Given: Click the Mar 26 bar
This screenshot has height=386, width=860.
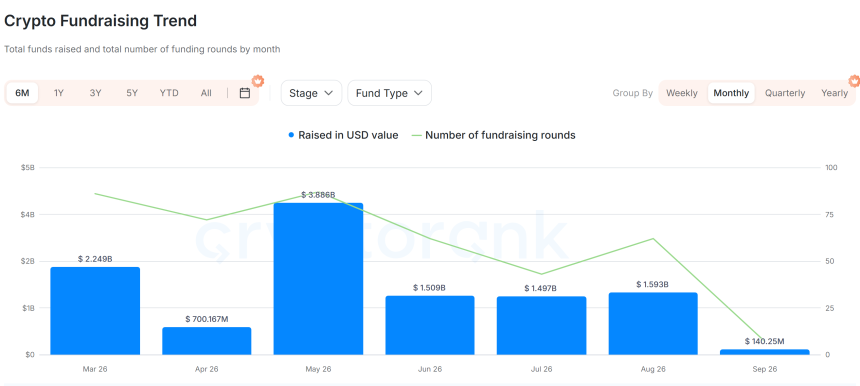Looking at the screenshot, I should (x=95, y=311).
